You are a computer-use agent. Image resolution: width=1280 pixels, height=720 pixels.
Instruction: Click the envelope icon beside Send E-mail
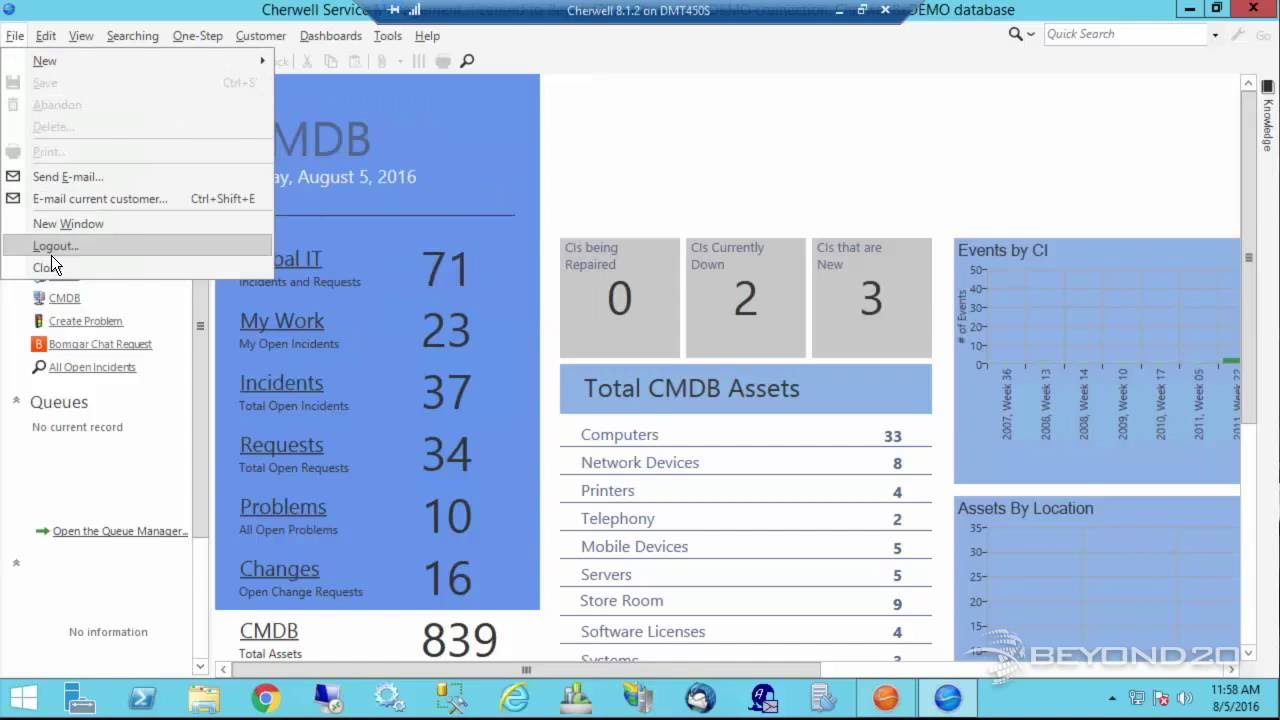[13, 176]
